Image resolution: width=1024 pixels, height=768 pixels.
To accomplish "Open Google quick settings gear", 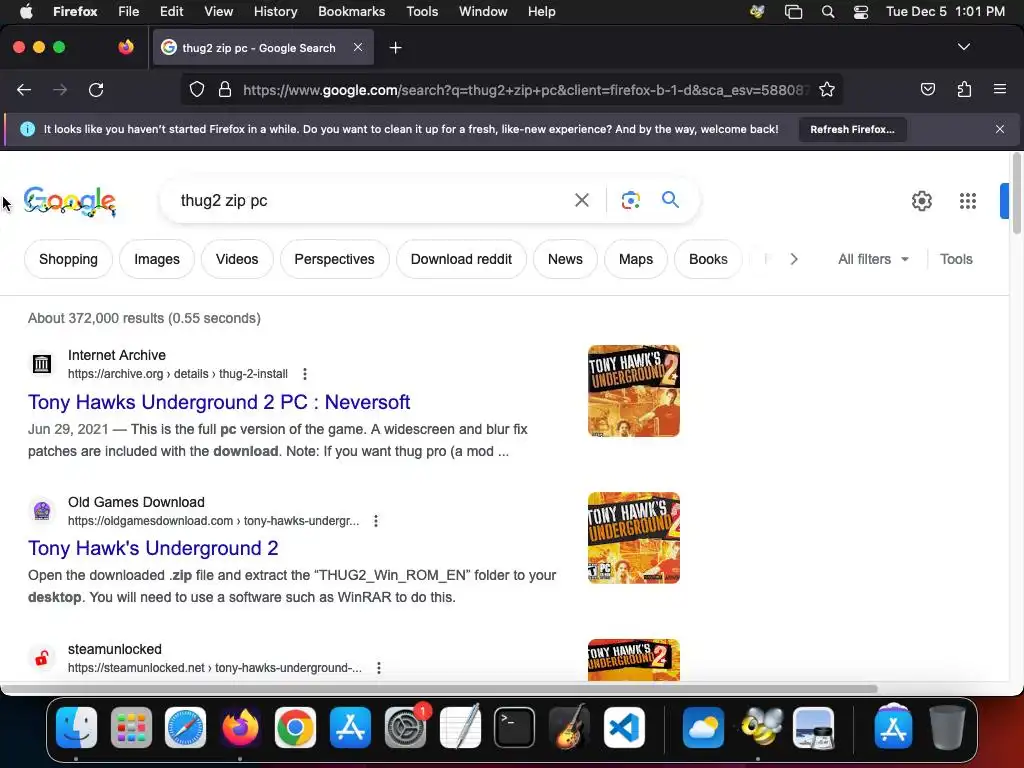I will tap(921, 200).
